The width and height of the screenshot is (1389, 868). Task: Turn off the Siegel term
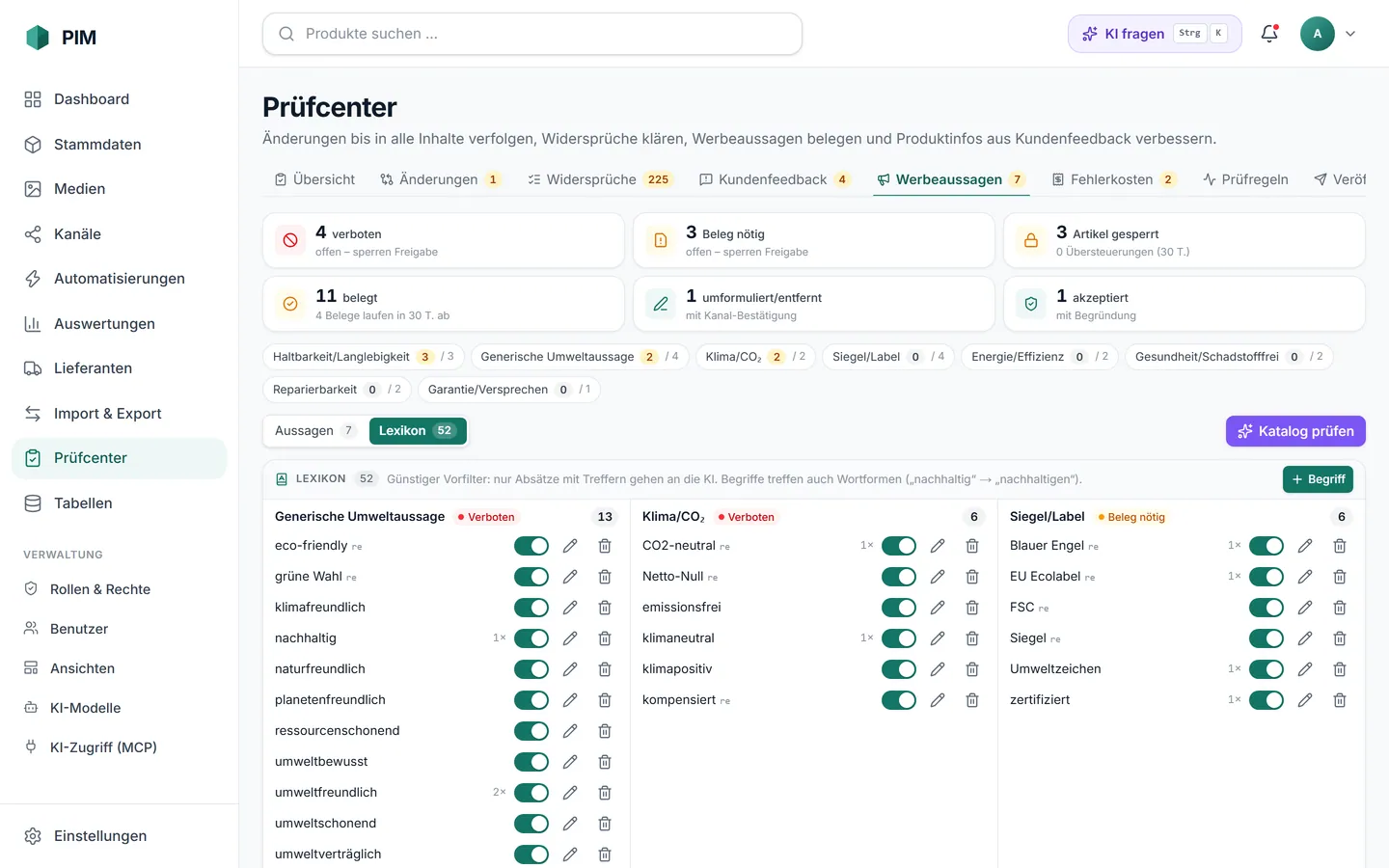[x=1266, y=638]
